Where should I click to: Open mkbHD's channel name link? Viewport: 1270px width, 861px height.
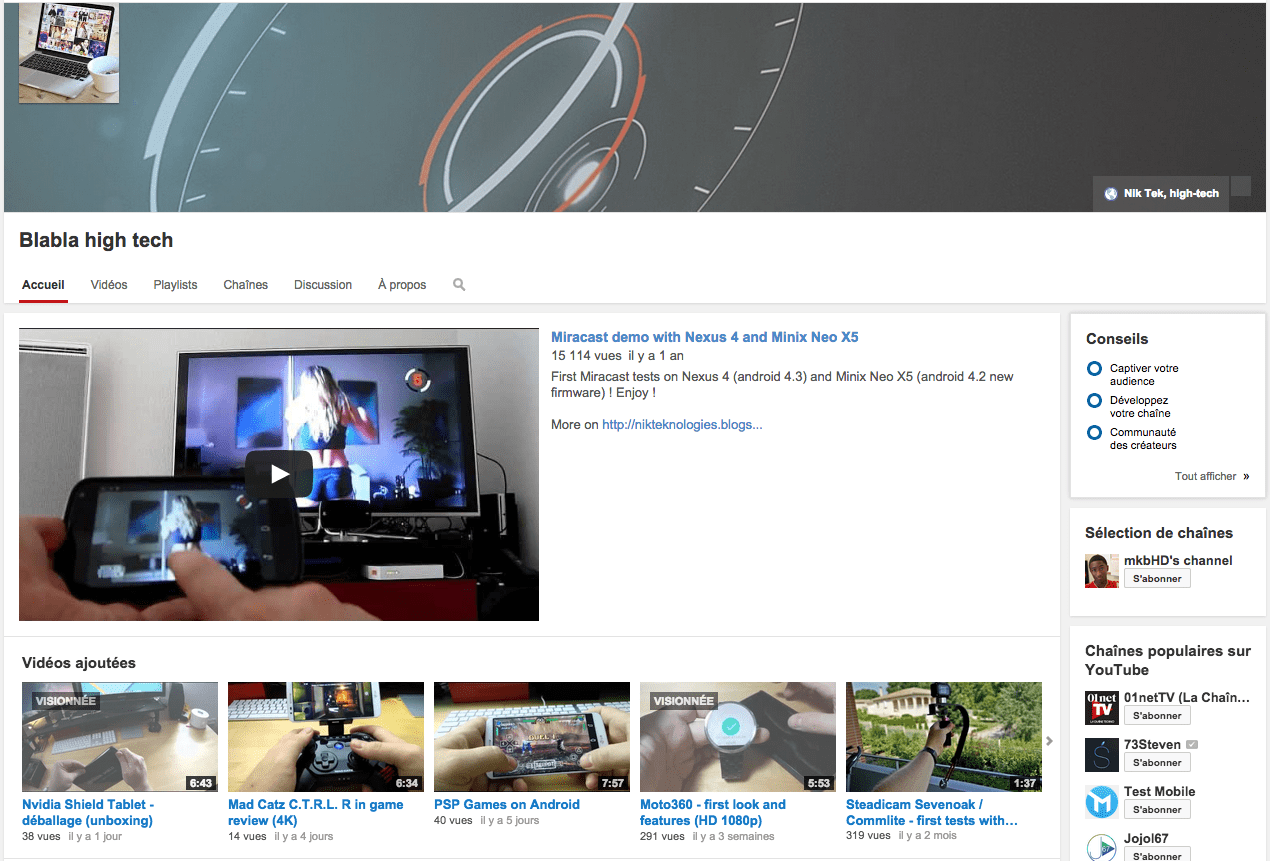pos(1178,561)
